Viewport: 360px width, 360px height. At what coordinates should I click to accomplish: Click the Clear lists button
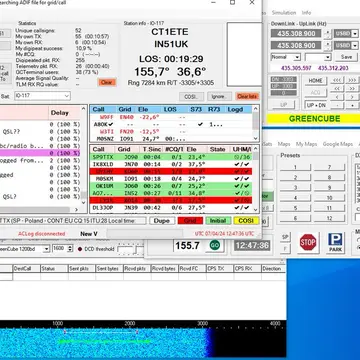click(247, 96)
